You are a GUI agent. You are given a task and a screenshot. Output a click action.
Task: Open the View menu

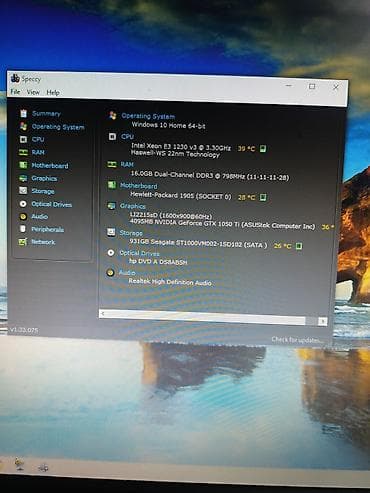pyautogui.click(x=33, y=92)
